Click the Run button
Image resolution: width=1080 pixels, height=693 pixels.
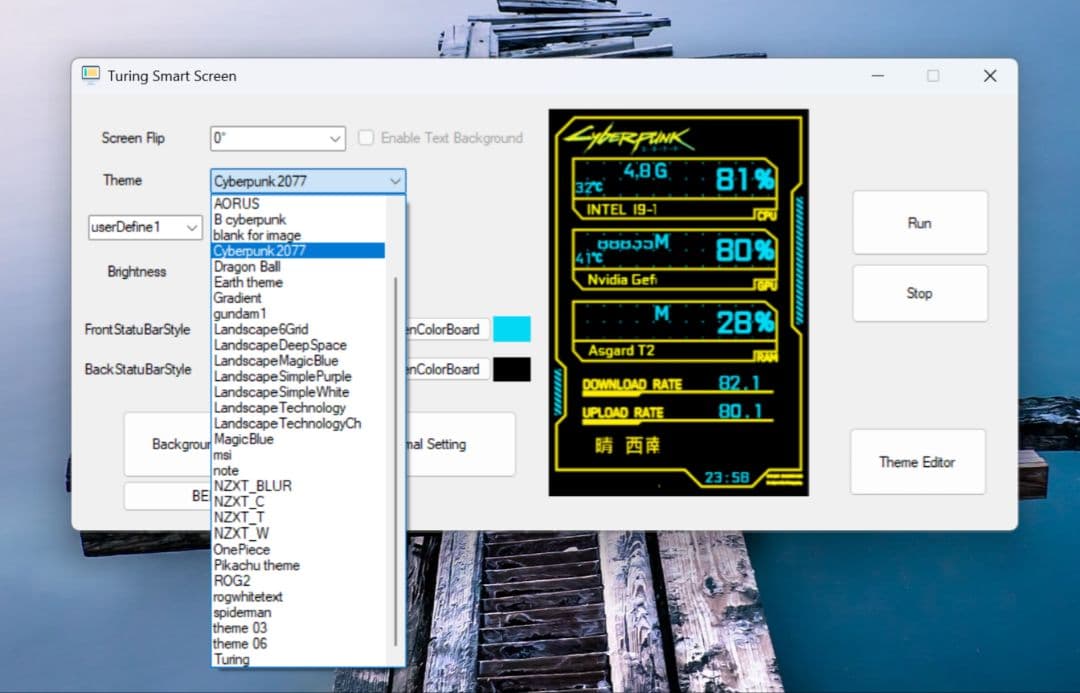918,222
